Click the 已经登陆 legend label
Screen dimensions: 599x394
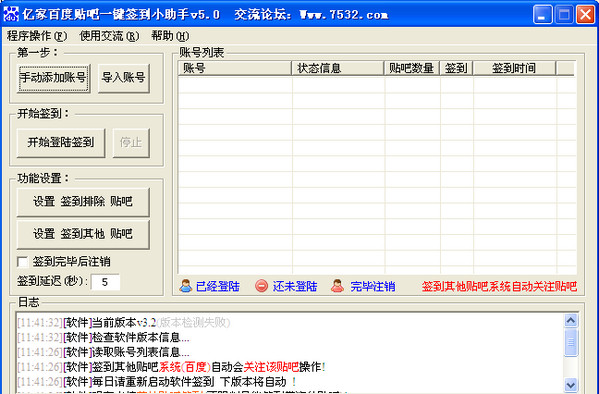[218, 286]
